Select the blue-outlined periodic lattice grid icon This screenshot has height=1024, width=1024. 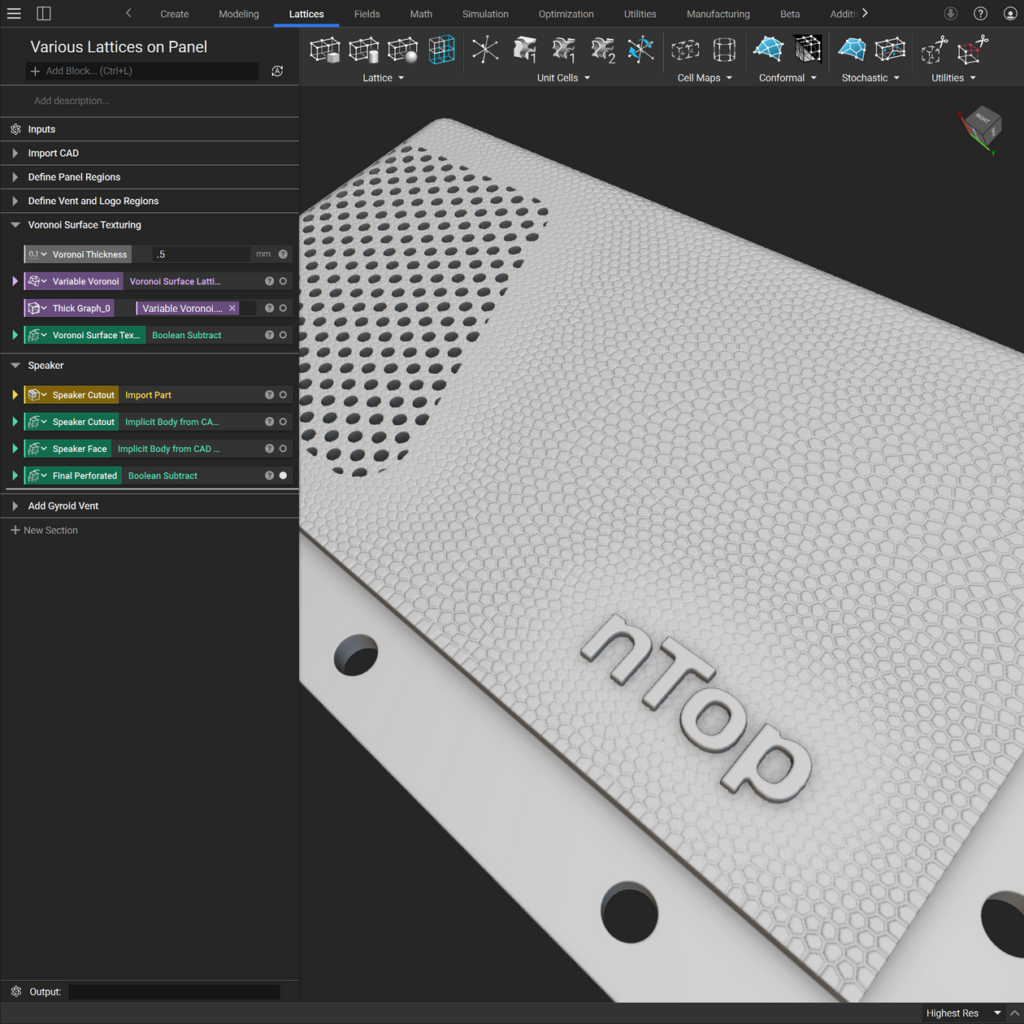(x=441, y=50)
